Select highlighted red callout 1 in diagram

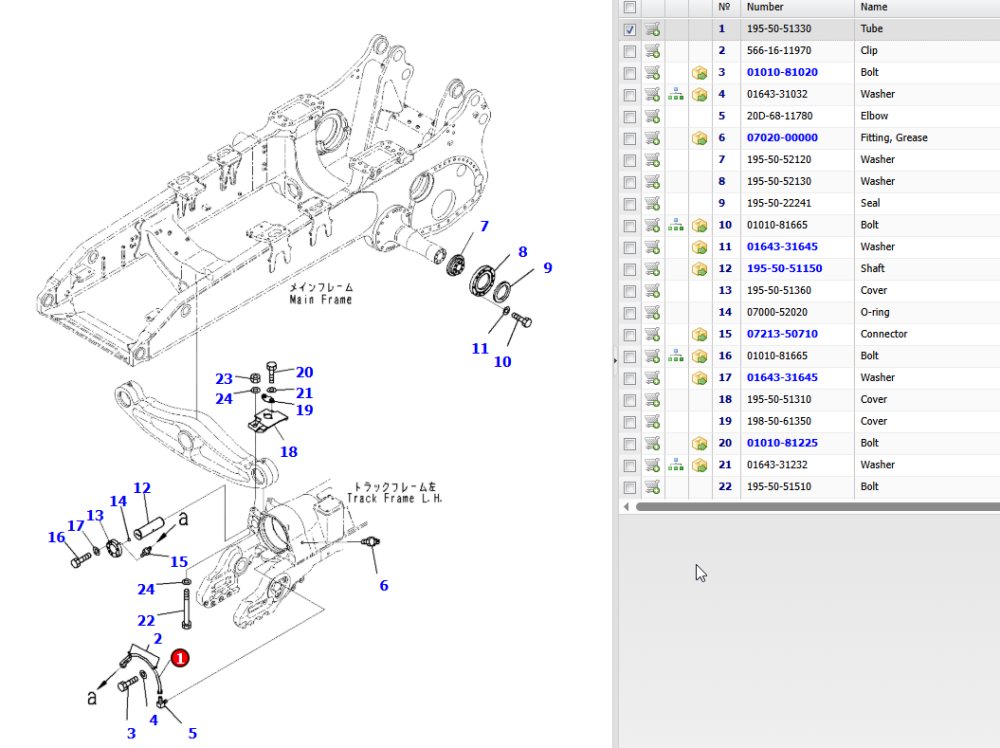180,657
